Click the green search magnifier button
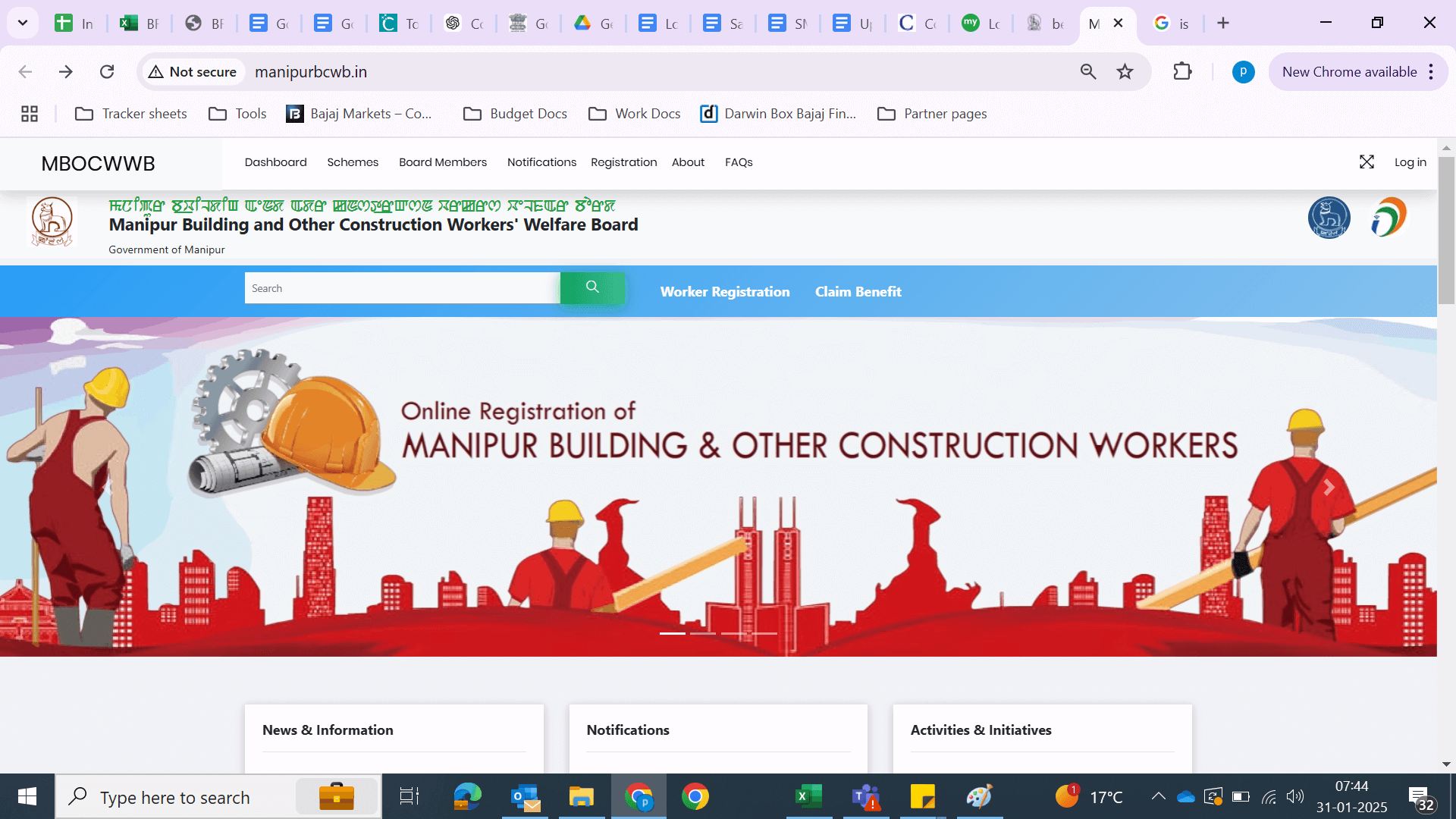The width and height of the screenshot is (1456, 819). (x=592, y=287)
